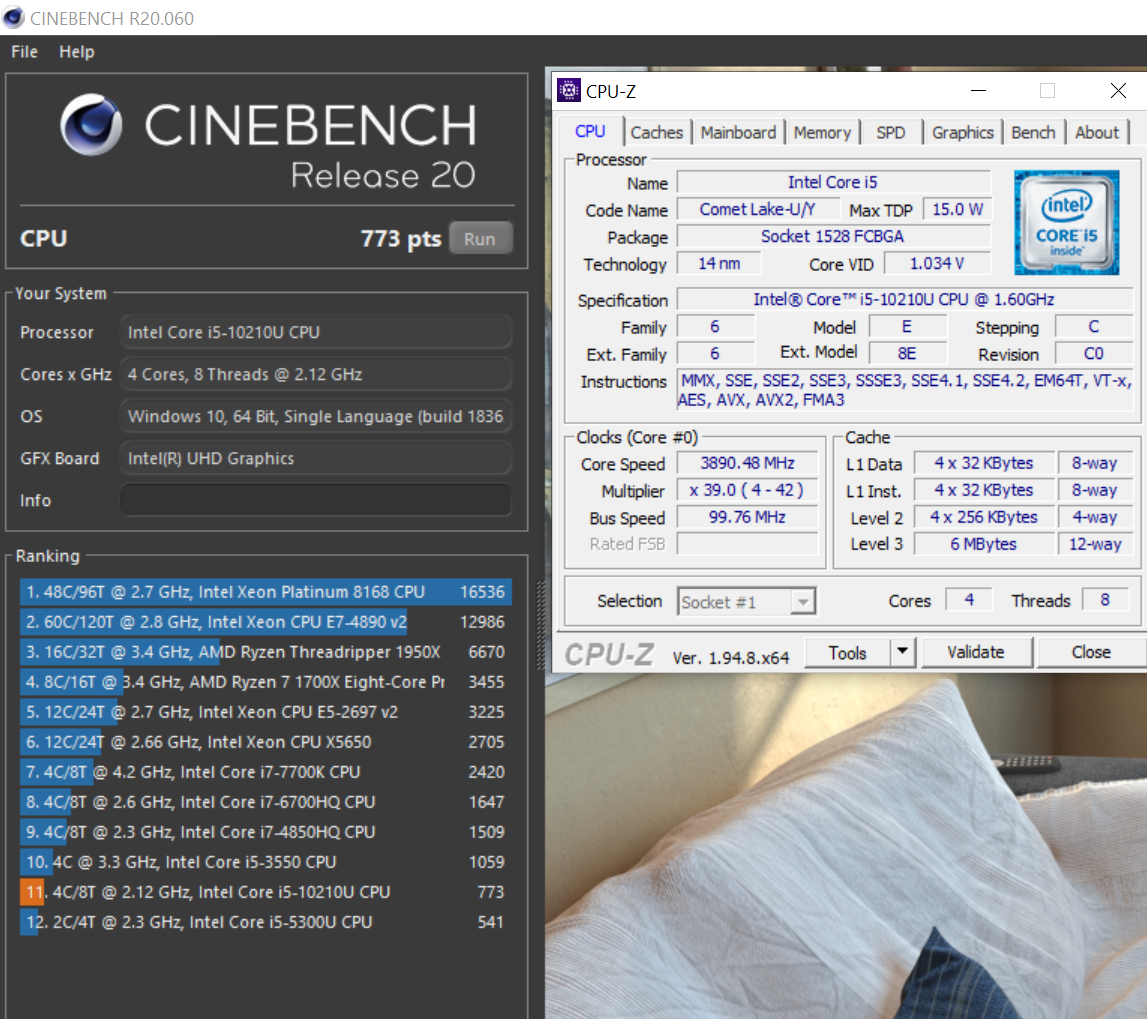1147x1019 pixels.
Task: Select the Core i7-6700HQ ranking row
Action: pos(265,802)
